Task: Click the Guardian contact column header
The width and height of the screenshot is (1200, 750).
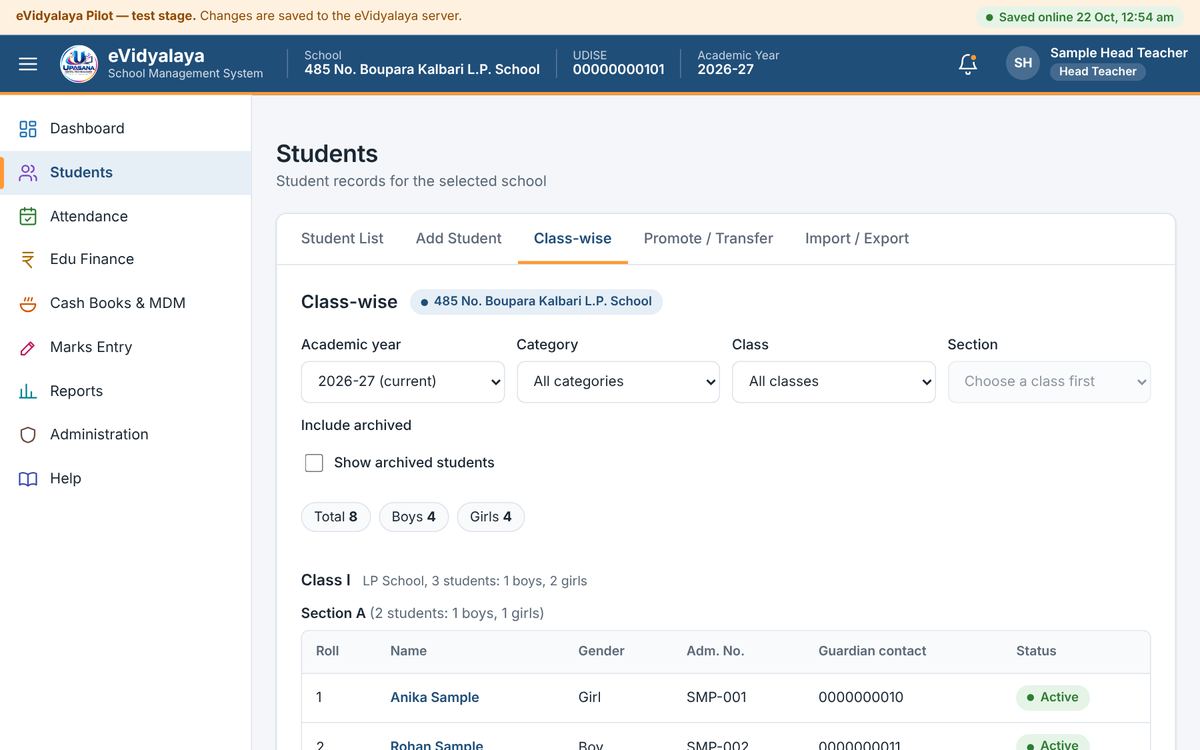Action: [872, 651]
